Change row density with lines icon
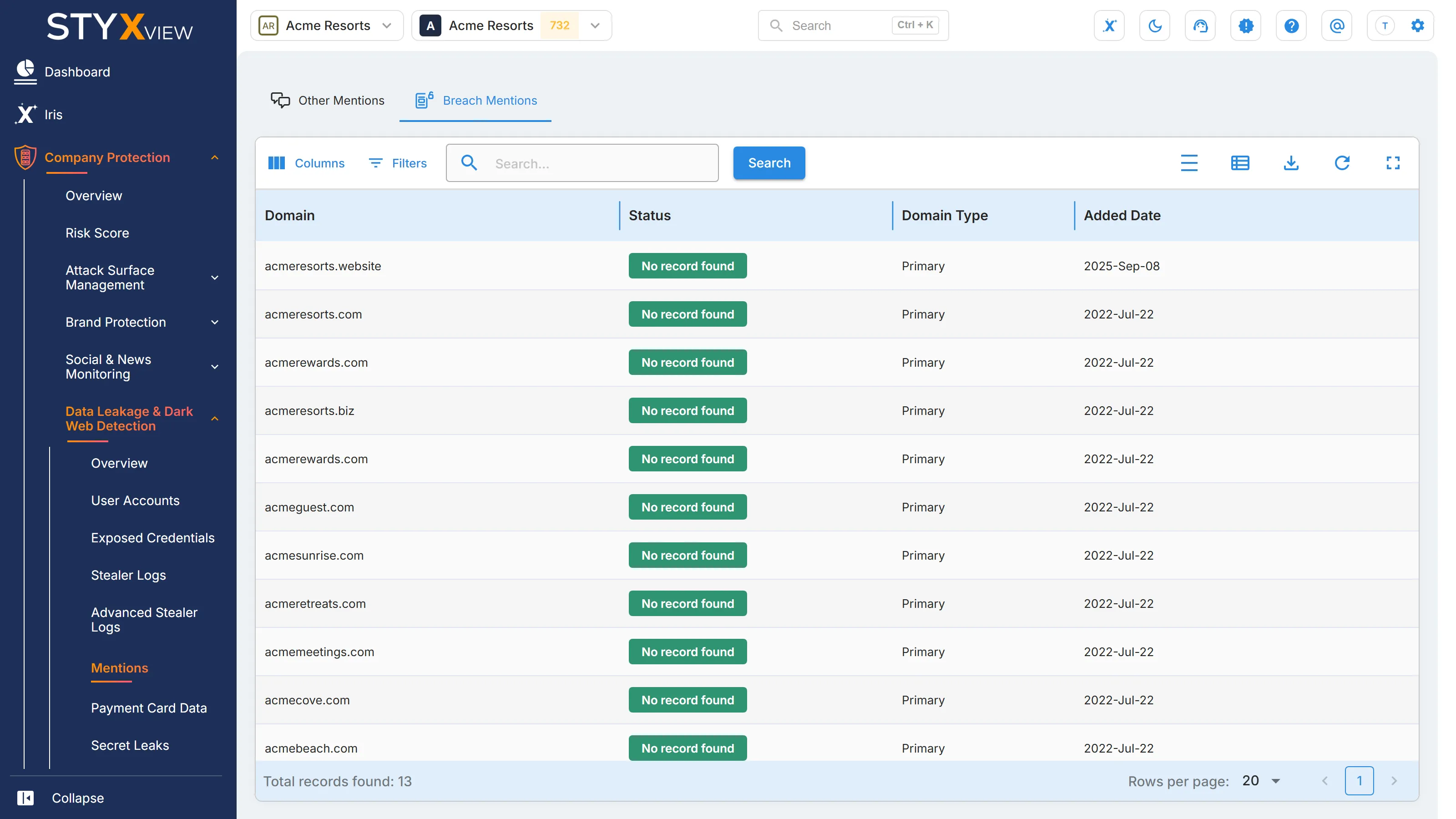Screen dimensions: 1456x819 (1189, 163)
